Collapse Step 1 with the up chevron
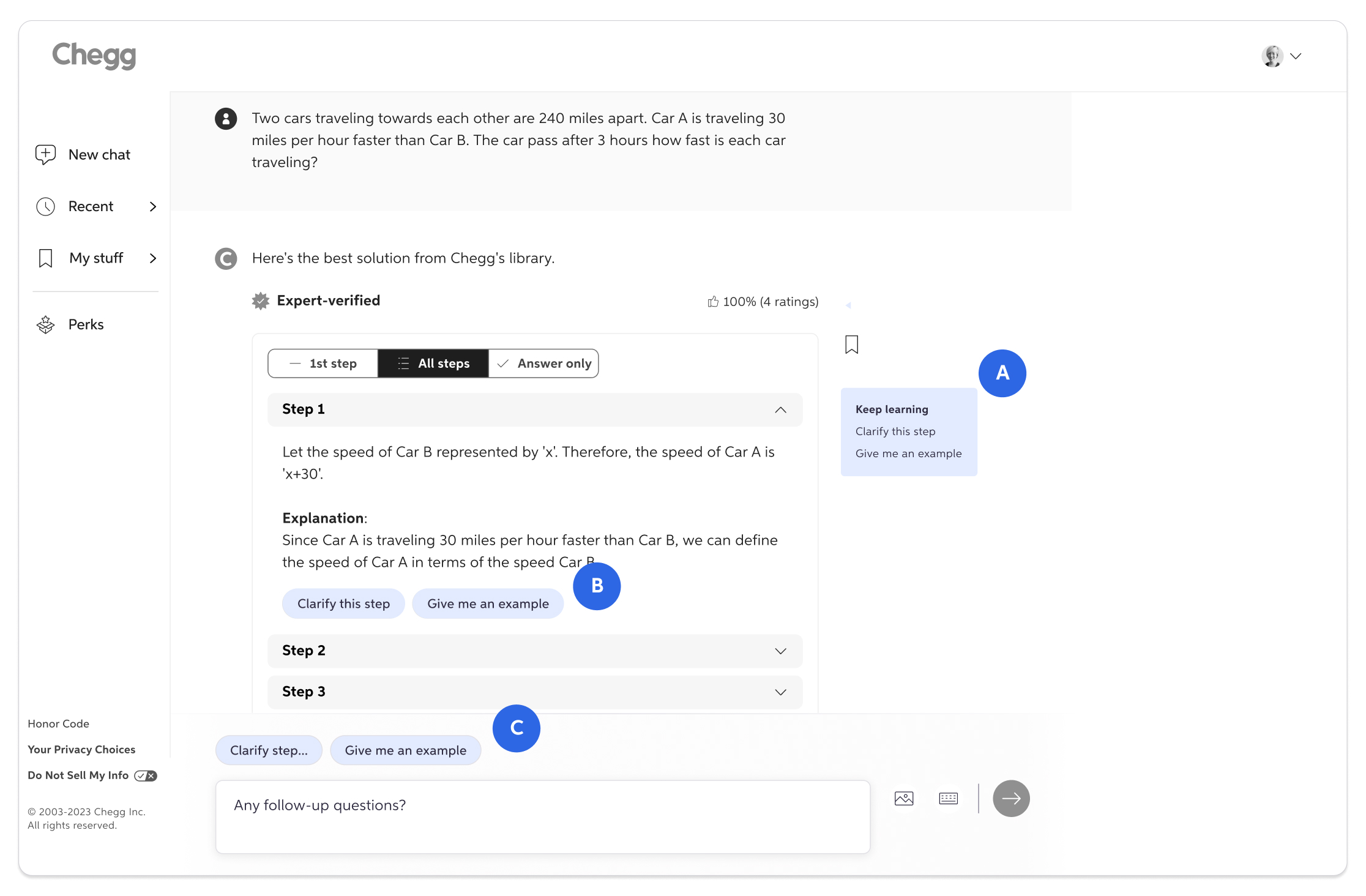The image size is (1366, 896). pyautogui.click(x=780, y=410)
